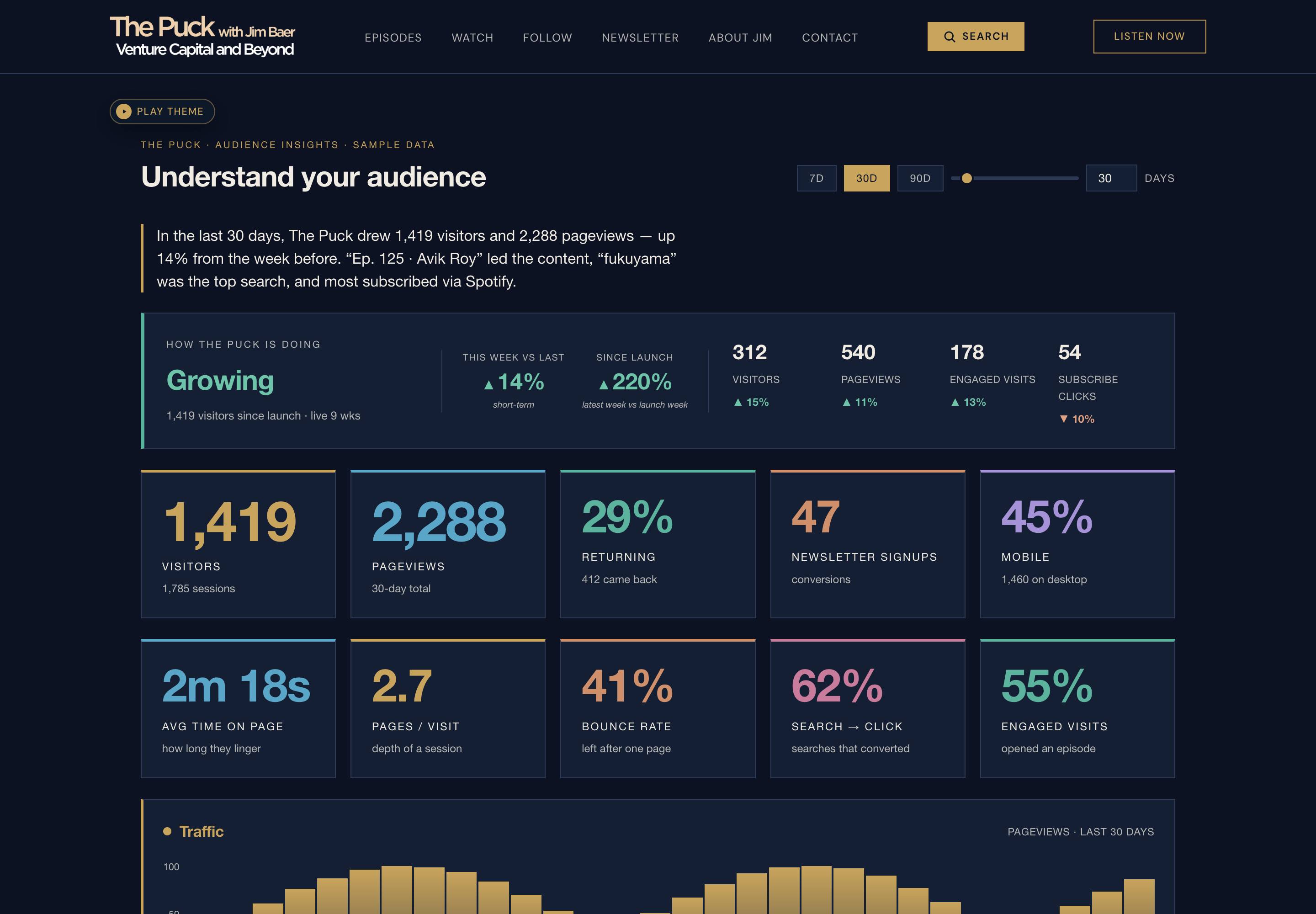The image size is (1316, 914).
Task: Select the 90D time range
Action: (920, 178)
